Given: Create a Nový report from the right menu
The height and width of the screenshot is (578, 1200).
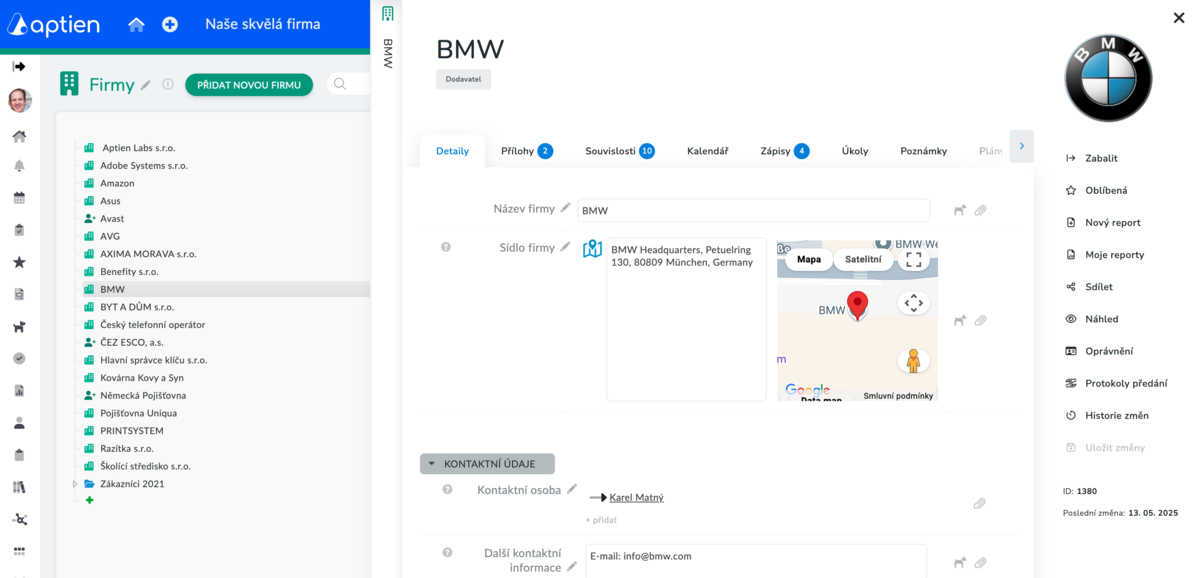Looking at the screenshot, I should point(1103,222).
